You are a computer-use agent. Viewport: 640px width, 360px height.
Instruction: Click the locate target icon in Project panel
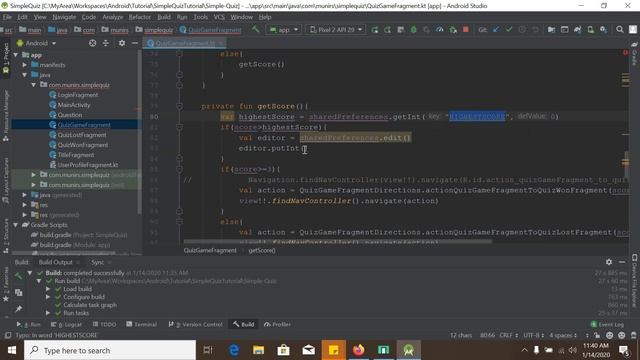coord(93,43)
